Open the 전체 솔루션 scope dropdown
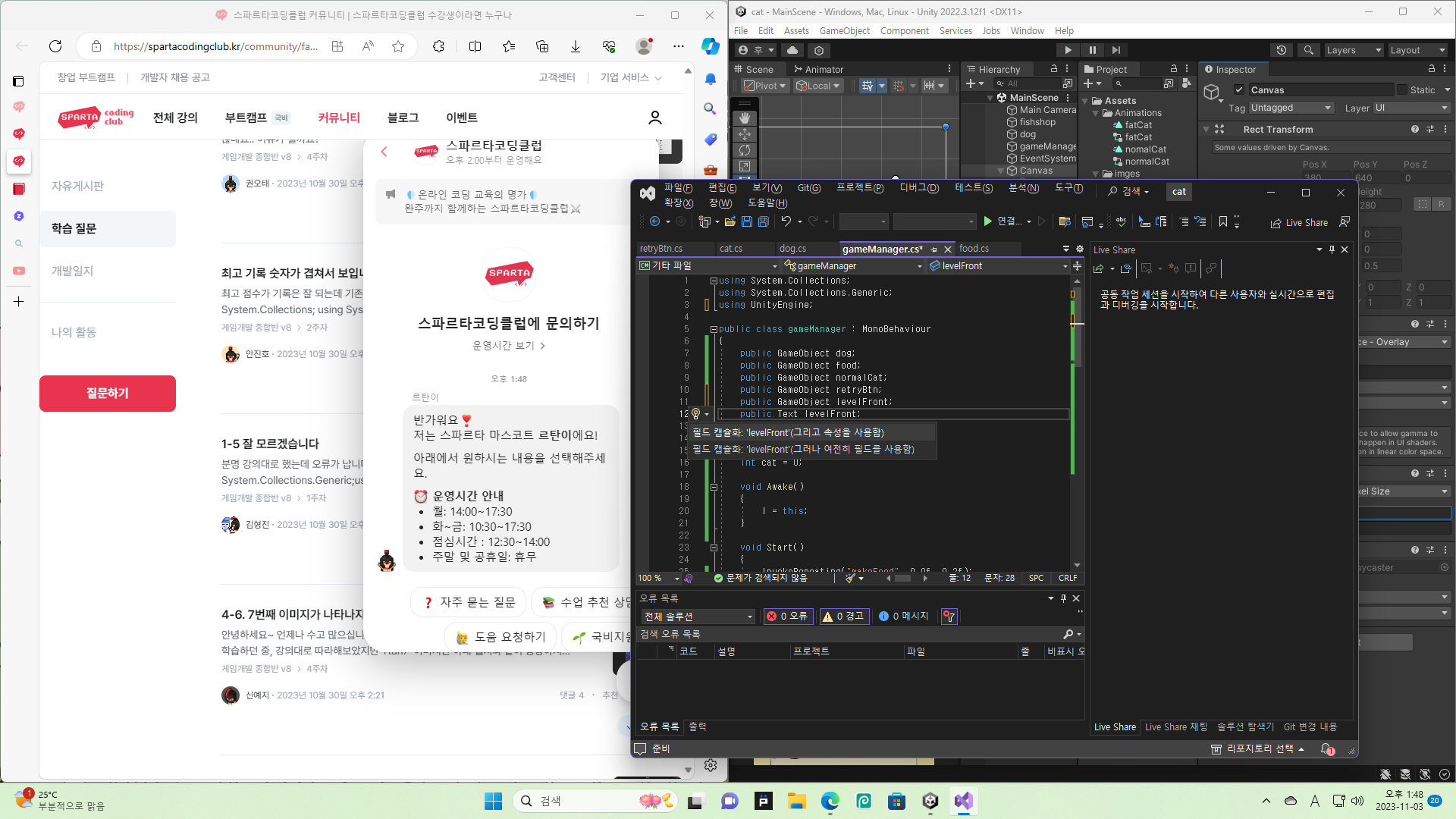 pos(698,617)
